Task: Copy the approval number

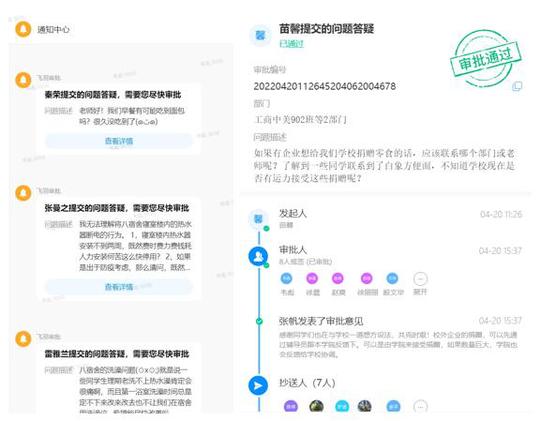Action: 517,86
